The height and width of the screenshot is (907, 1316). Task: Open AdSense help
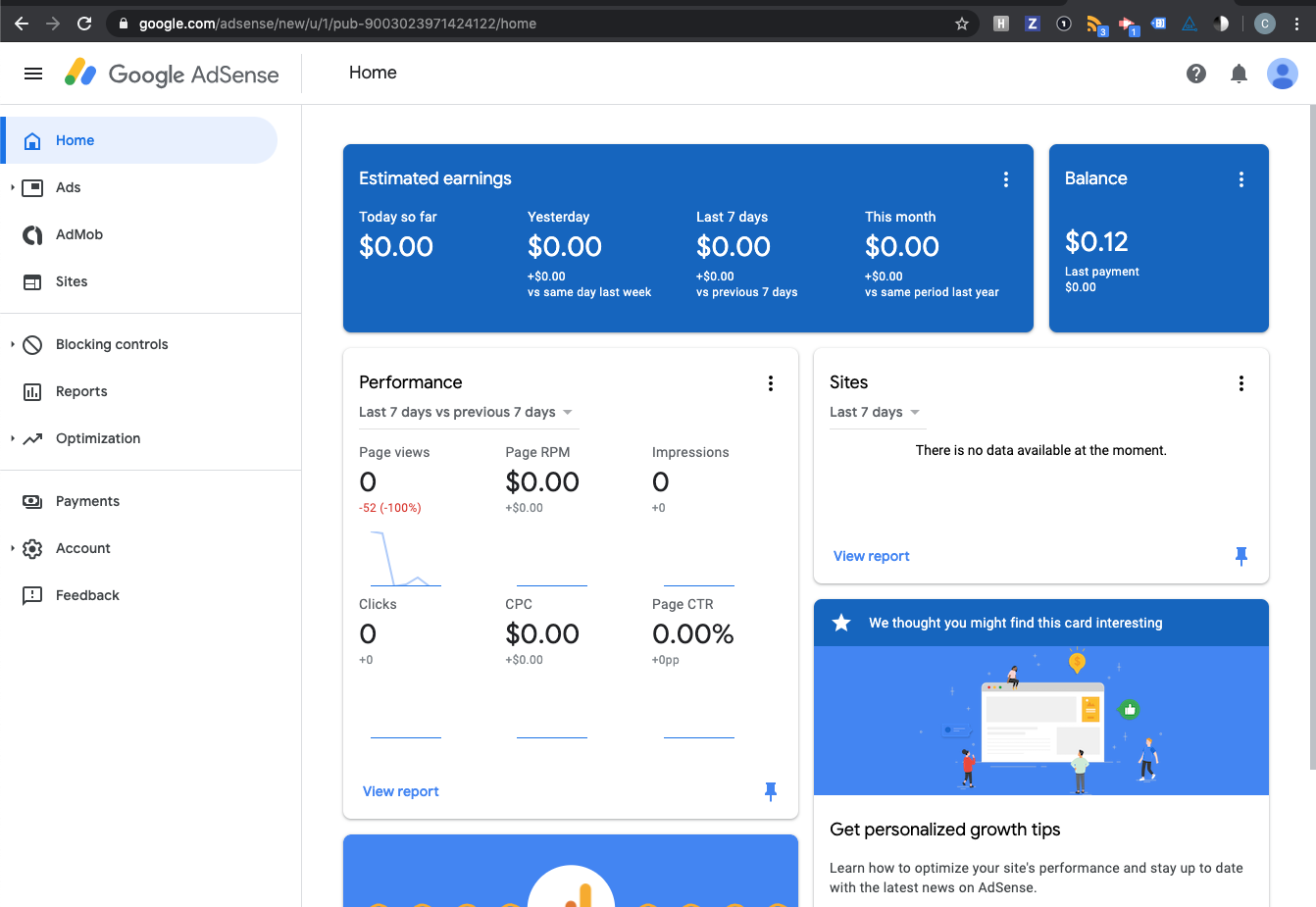click(1195, 73)
